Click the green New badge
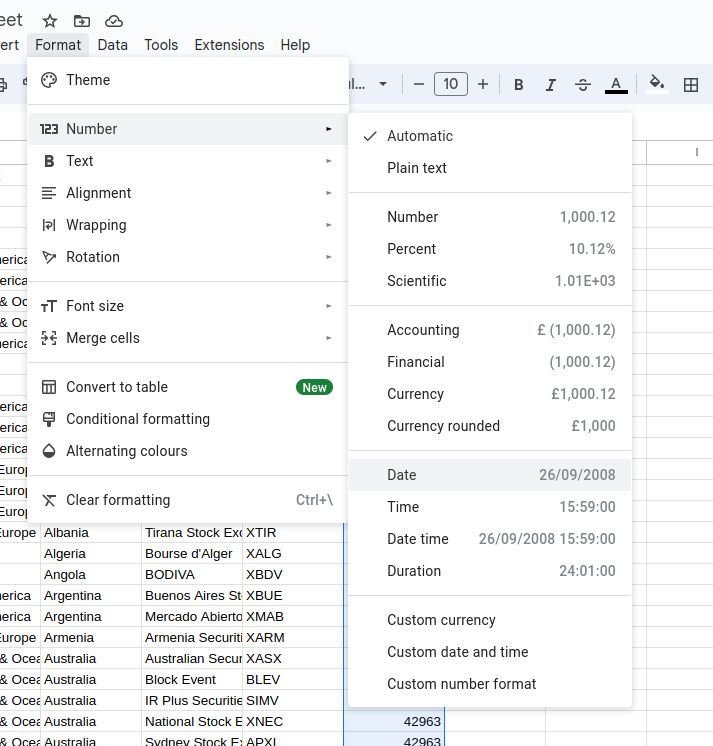Image resolution: width=713 pixels, height=746 pixels. click(314, 387)
